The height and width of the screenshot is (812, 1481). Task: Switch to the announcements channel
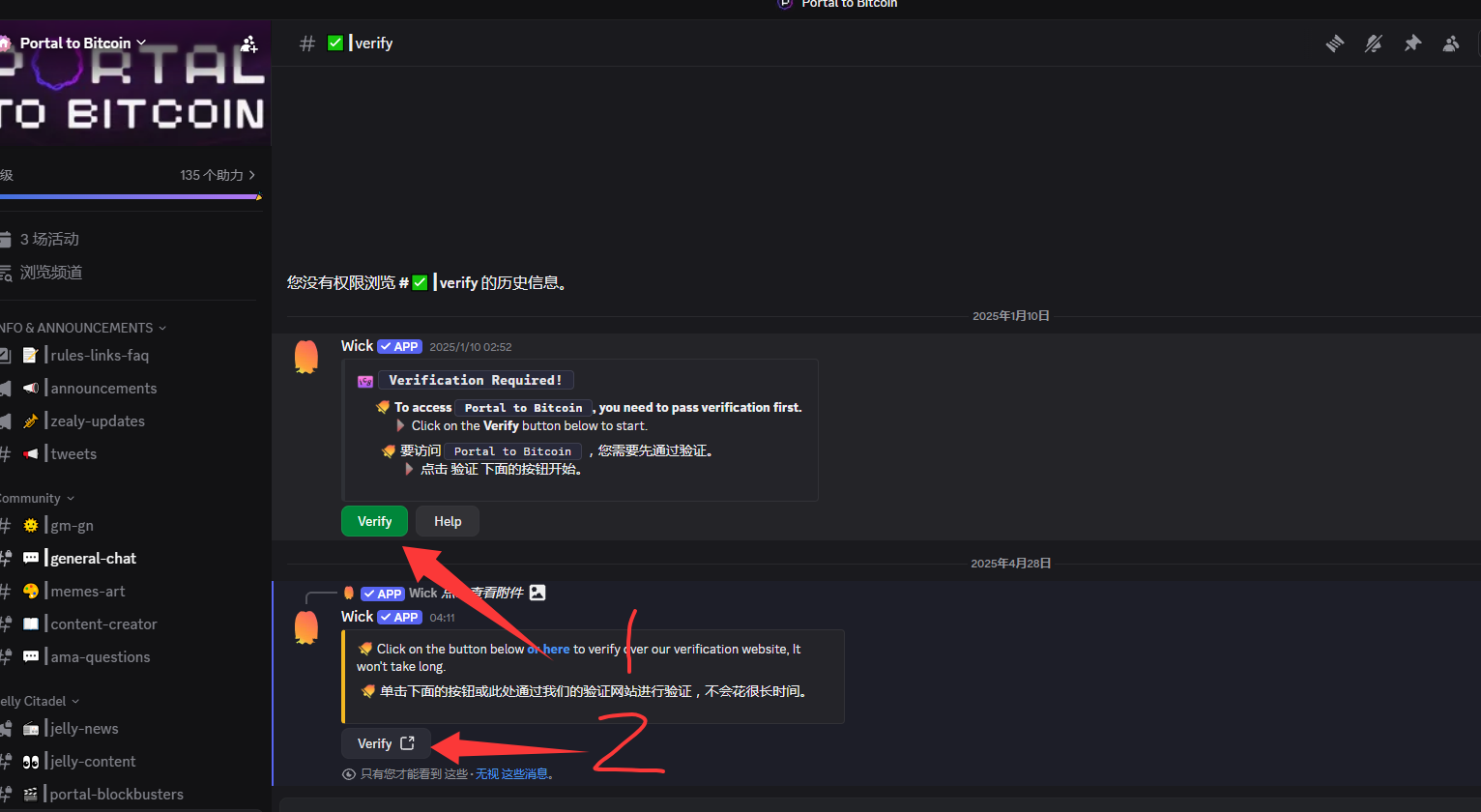pos(103,389)
